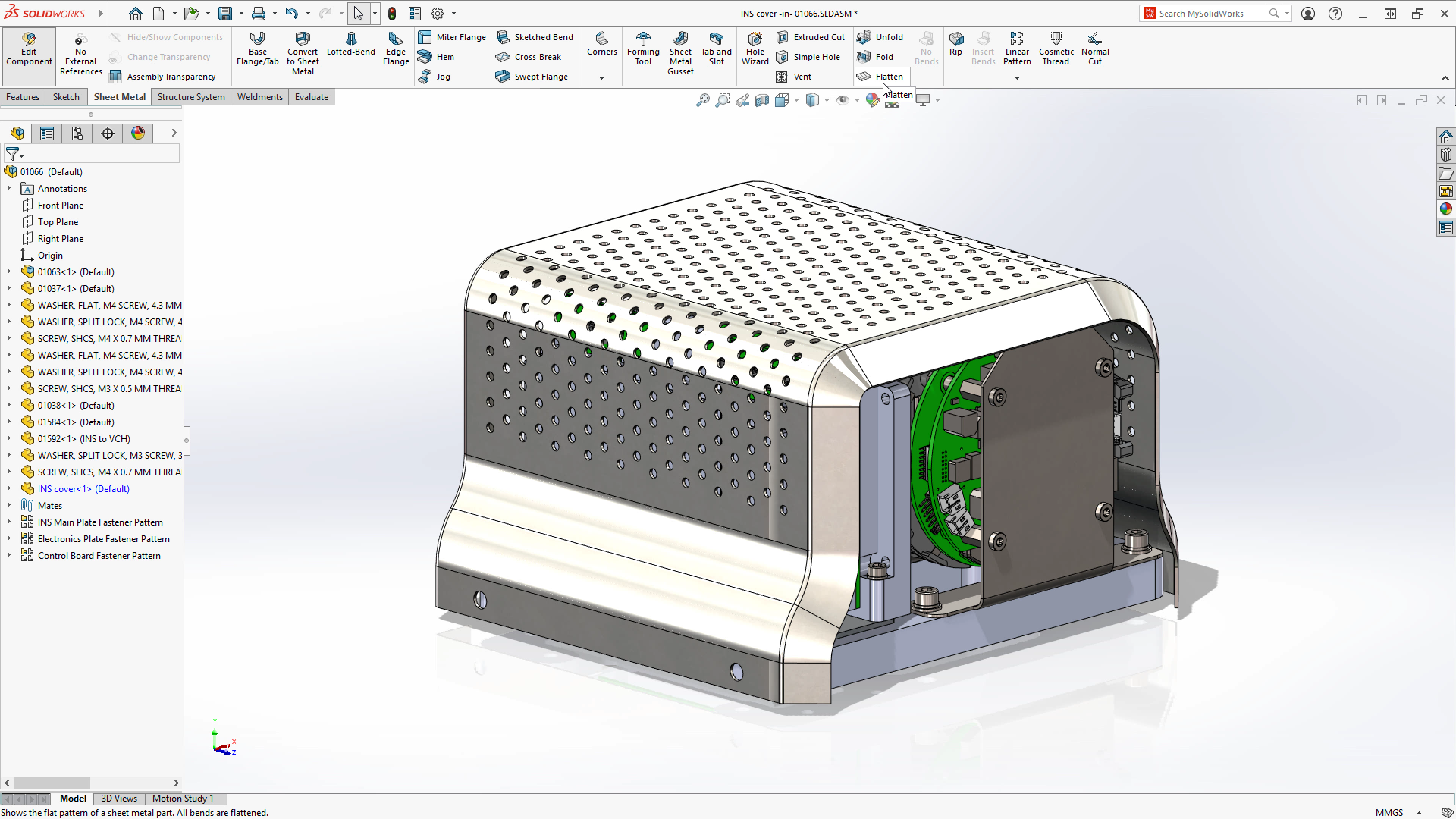Select the Miter Flange tool
The width and height of the screenshot is (1456, 819).
pyautogui.click(x=453, y=37)
